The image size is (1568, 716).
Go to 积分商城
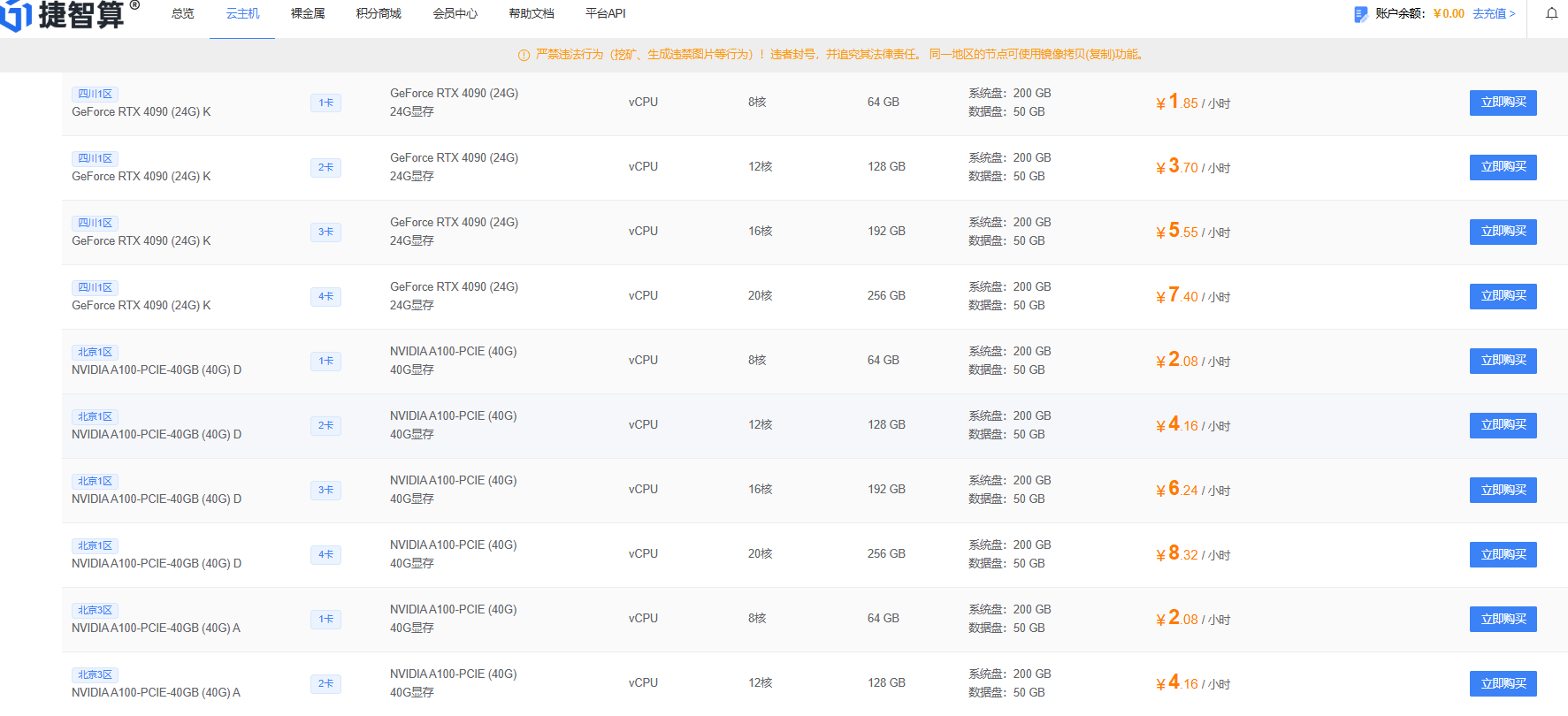(379, 13)
